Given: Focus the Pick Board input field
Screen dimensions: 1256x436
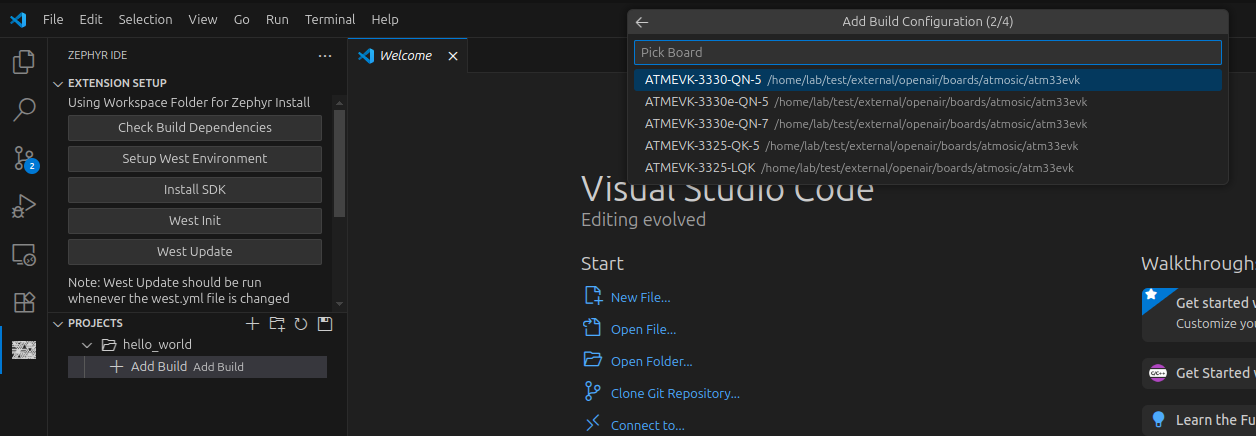Looking at the screenshot, I should [x=928, y=52].
